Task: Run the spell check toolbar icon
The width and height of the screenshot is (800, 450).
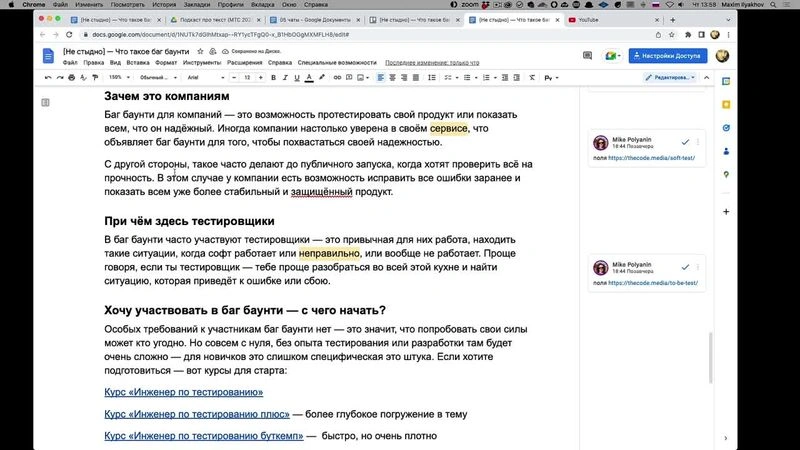Action: 83,78
